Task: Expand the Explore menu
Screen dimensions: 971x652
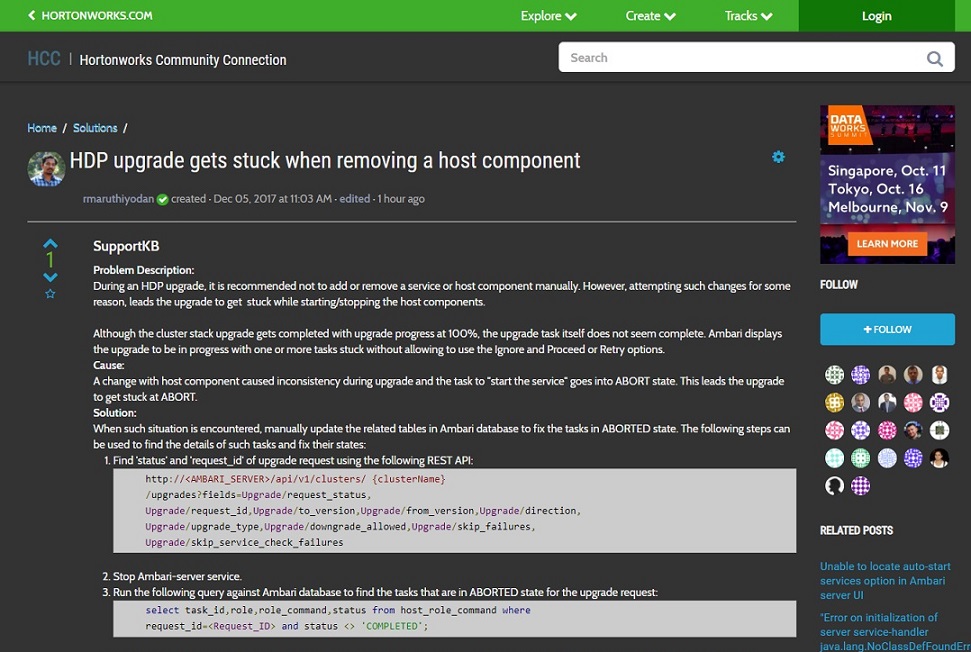Action: 548,16
